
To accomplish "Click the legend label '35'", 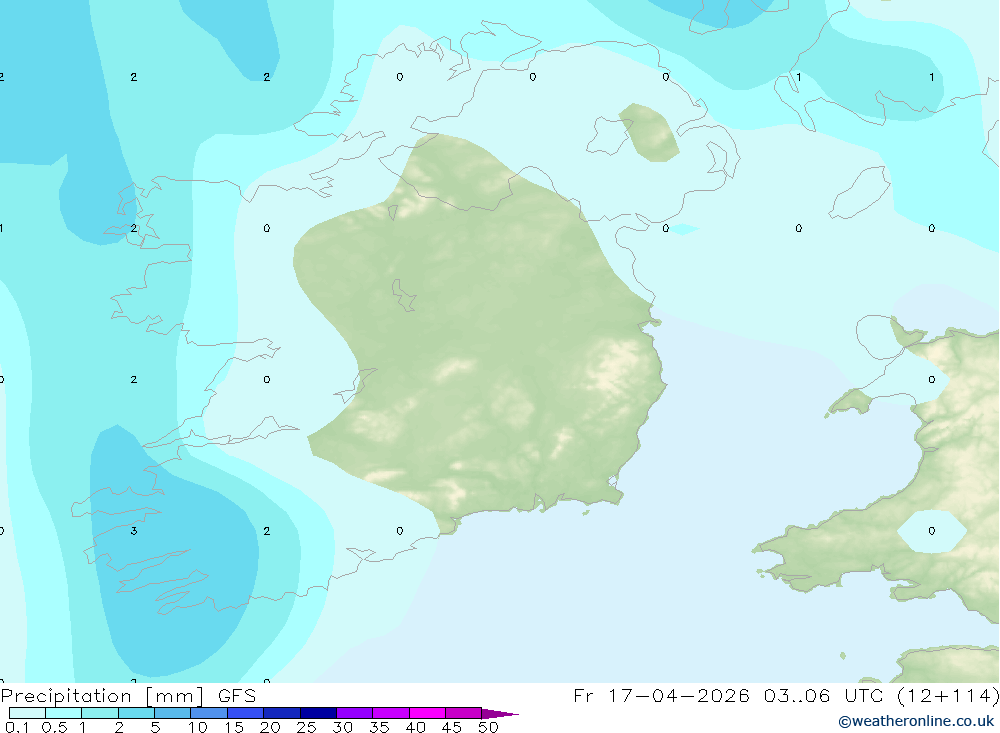I will pyautogui.click(x=379, y=727).
